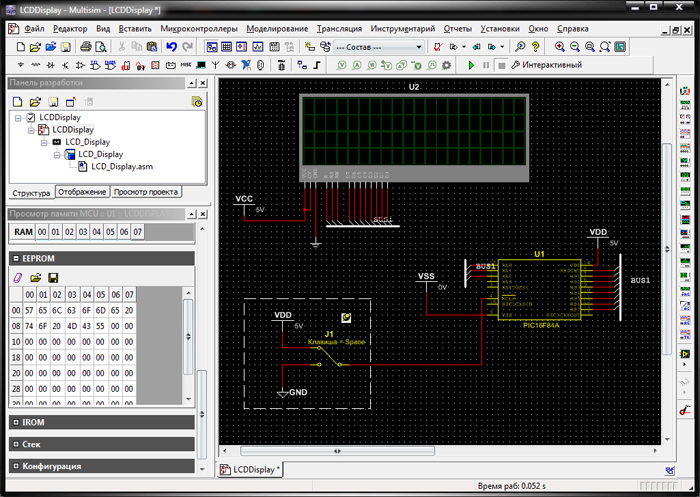Toggle the Spreadsheet view button

click(226, 46)
